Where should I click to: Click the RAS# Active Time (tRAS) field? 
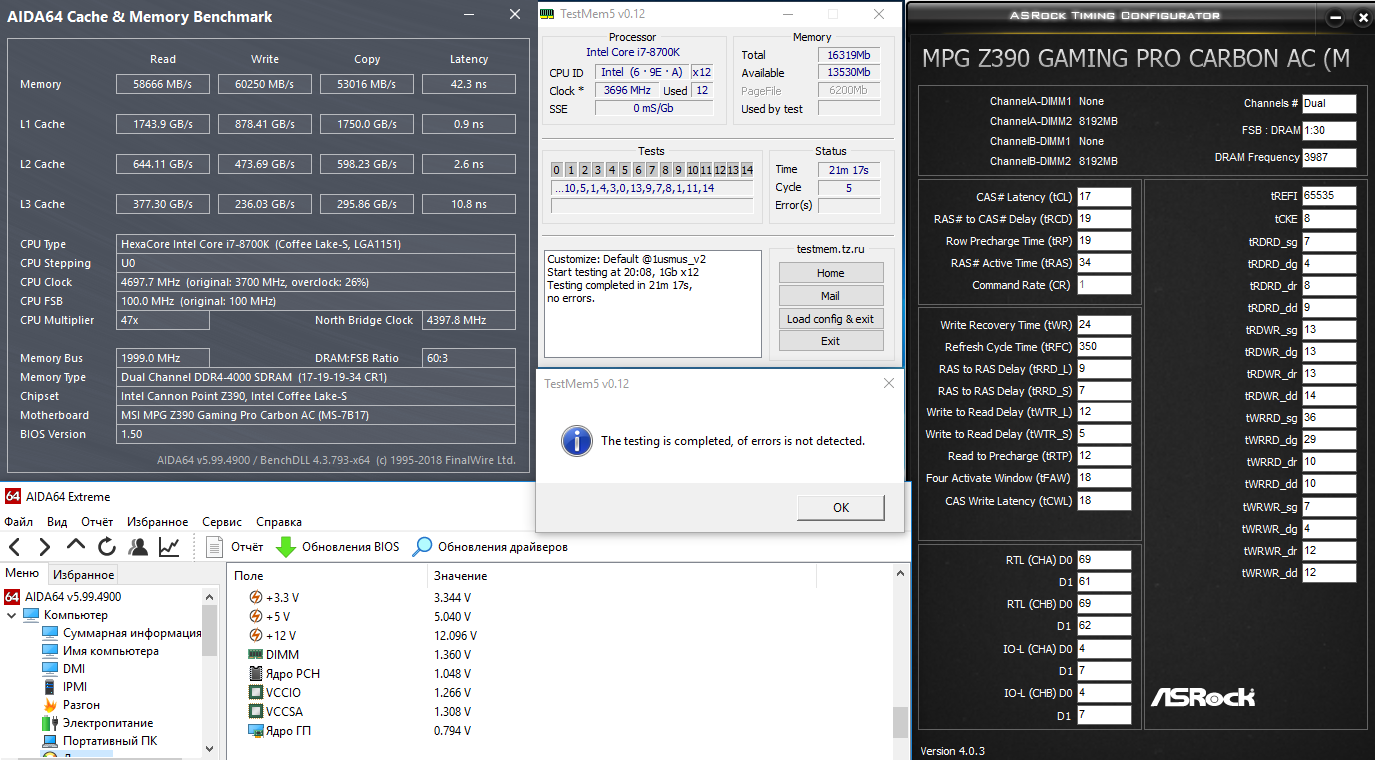[x=1104, y=263]
